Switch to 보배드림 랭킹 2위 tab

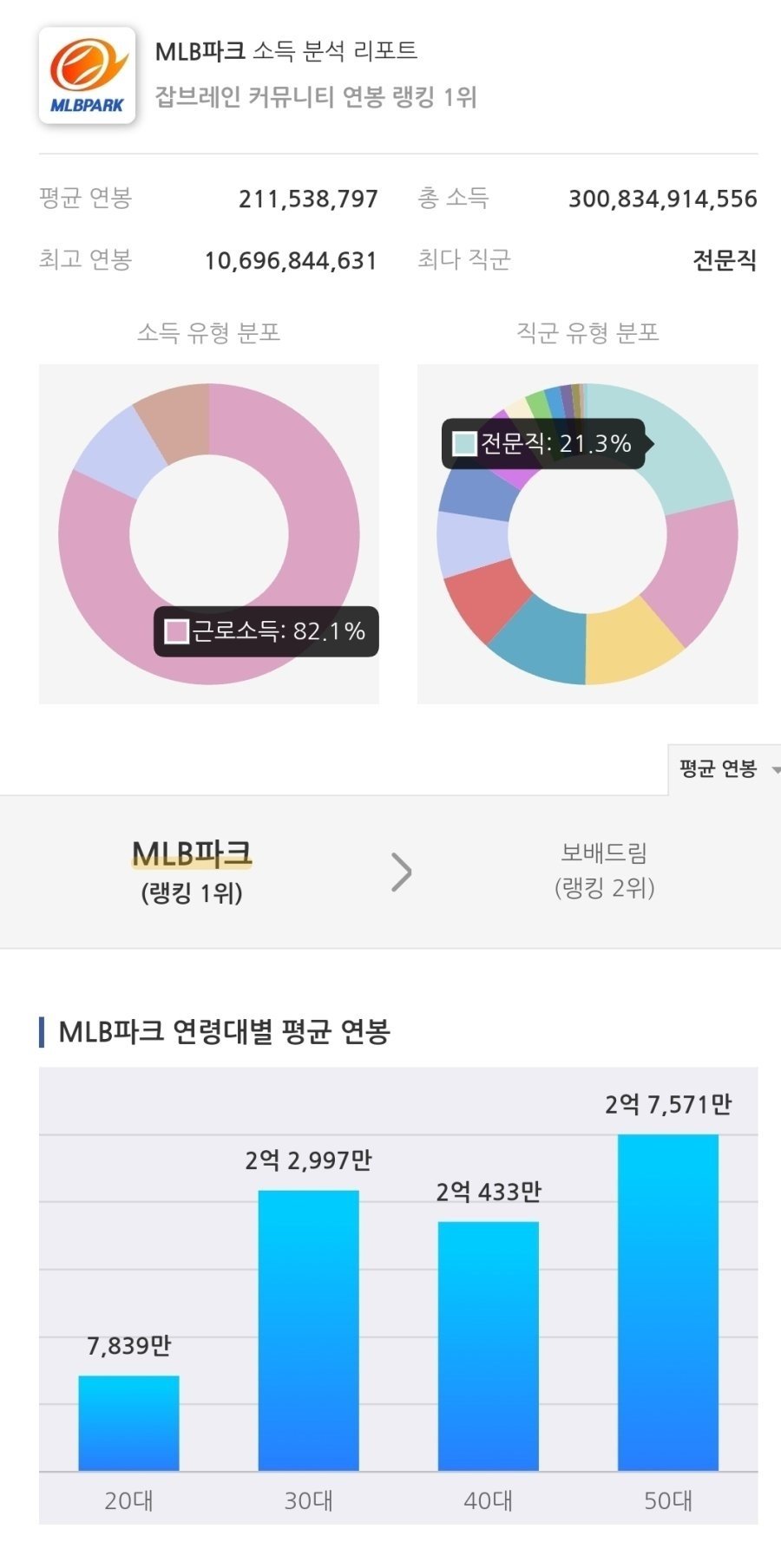[604, 870]
